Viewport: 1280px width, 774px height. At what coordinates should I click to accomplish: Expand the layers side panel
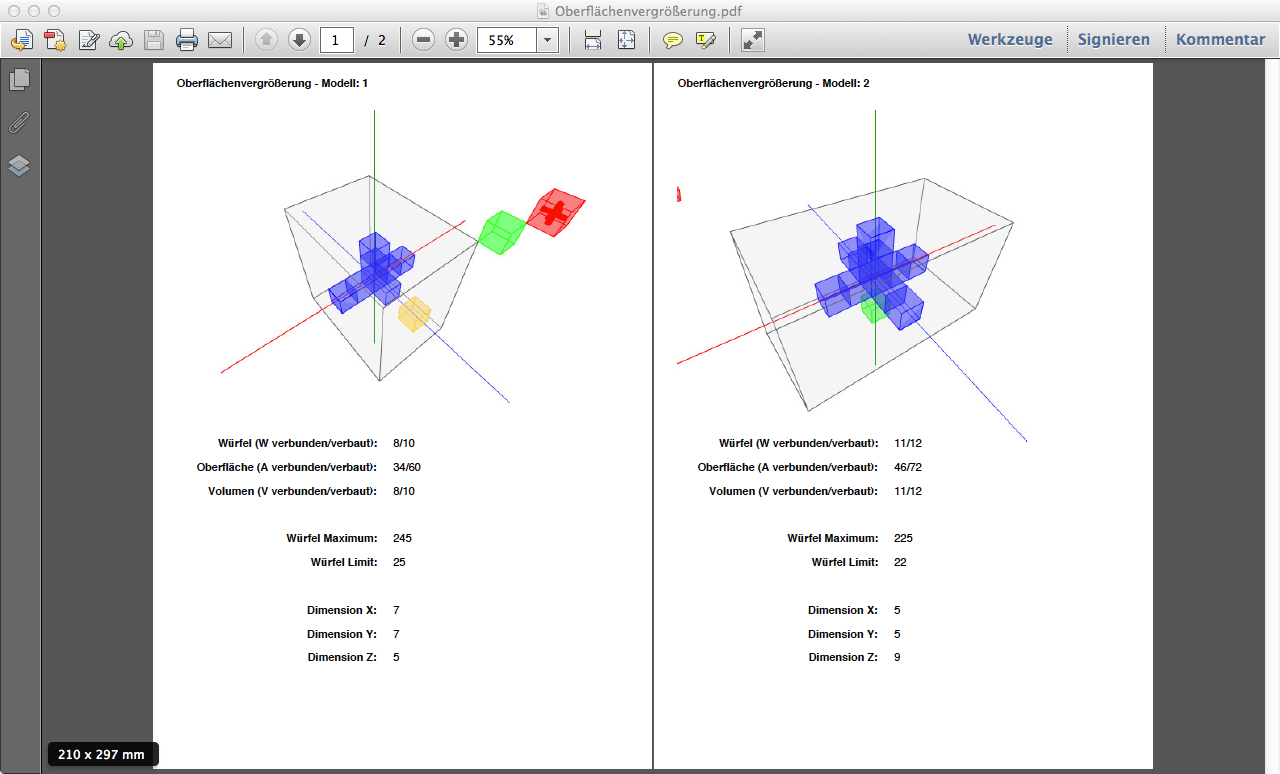coord(19,165)
